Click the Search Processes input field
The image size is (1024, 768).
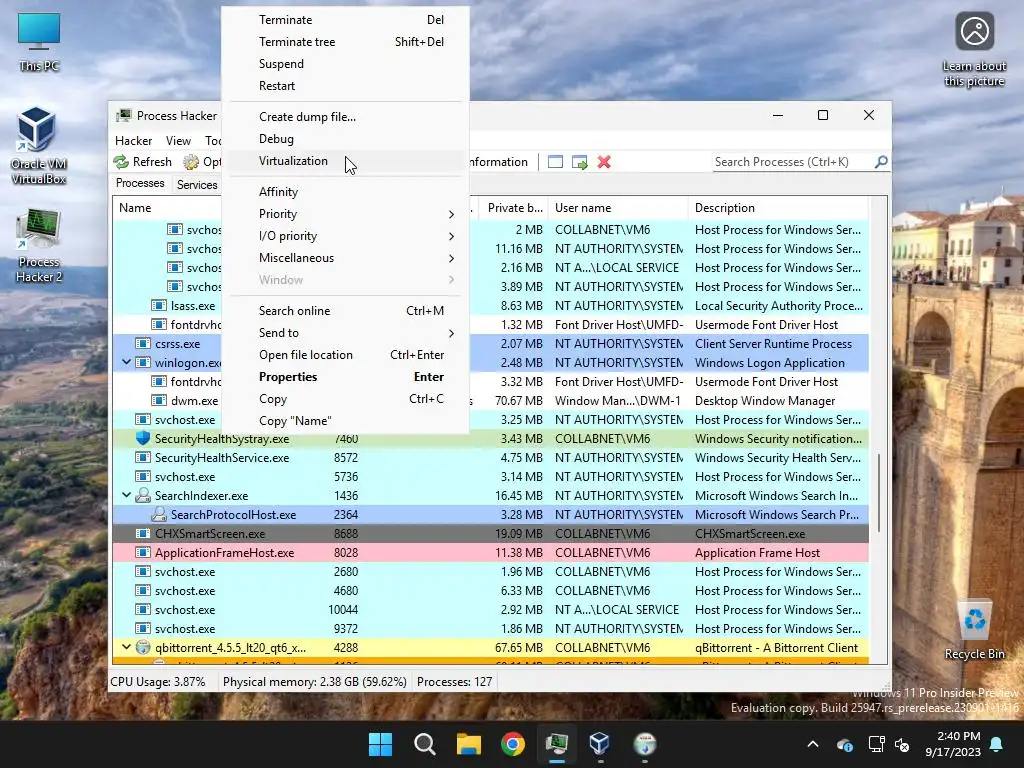pyautogui.click(x=793, y=162)
